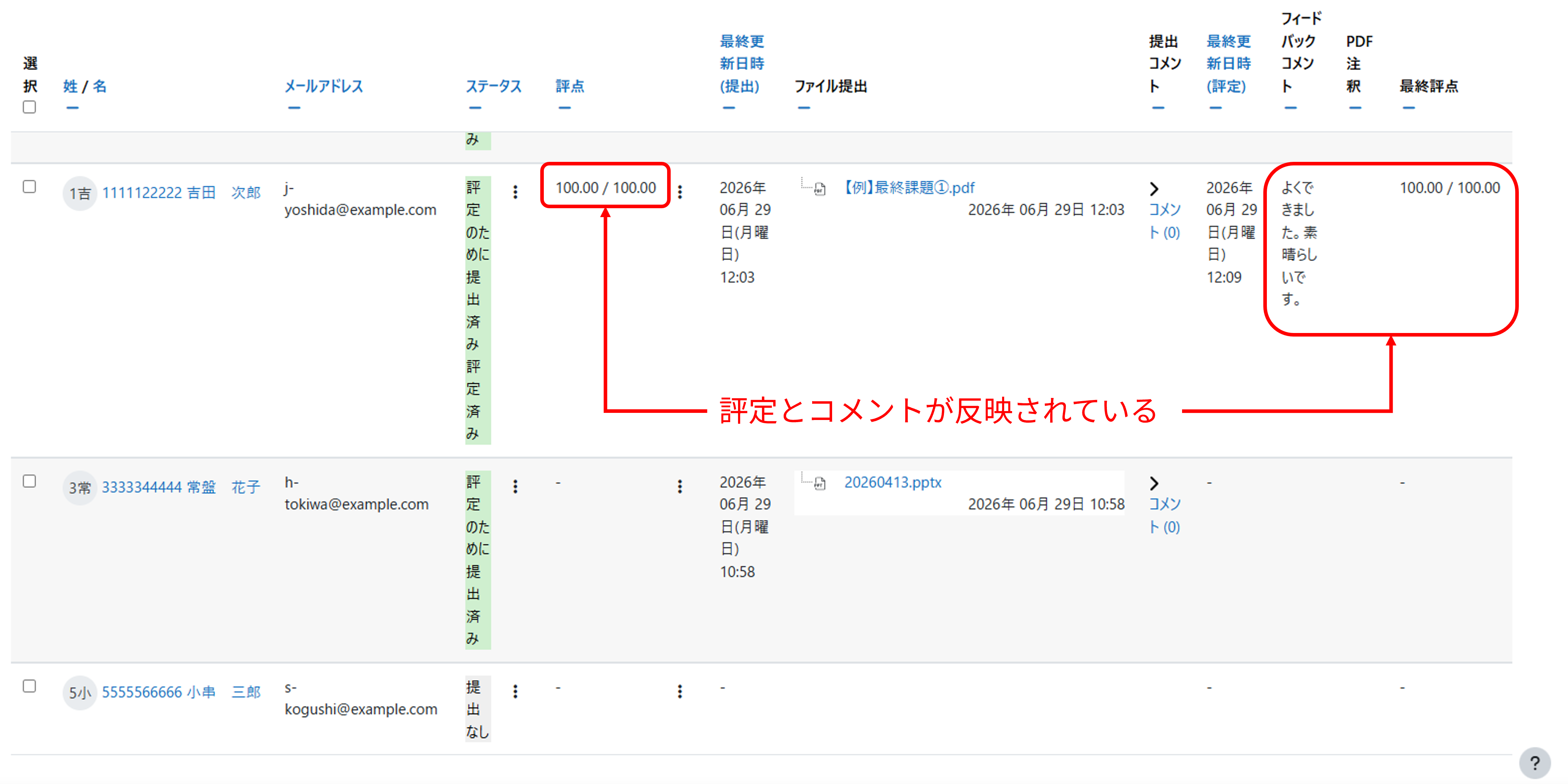The height and width of the screenshot is (784, 1568).
Task: Sort by 最終更新日時 (提出) header
Action: (741, 64)
